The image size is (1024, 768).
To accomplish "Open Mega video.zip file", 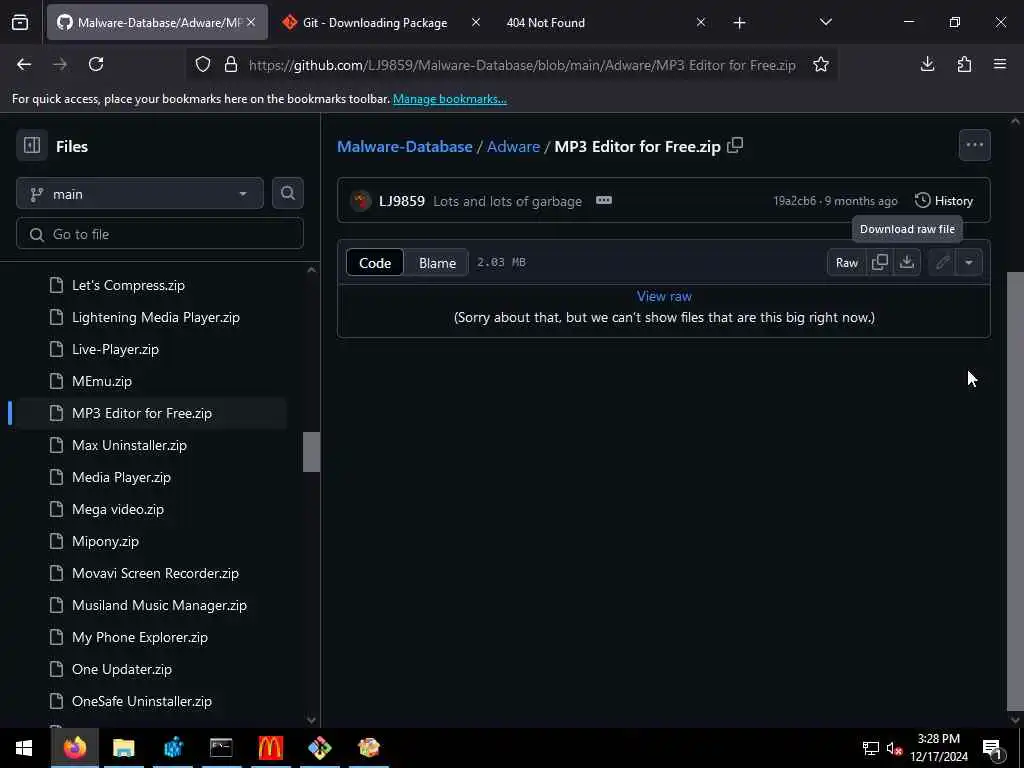I will (118, 509).
